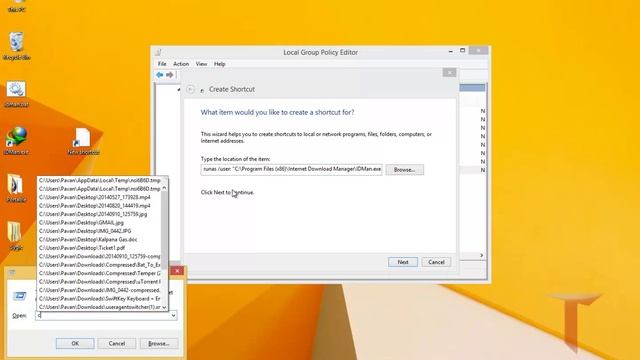640x360 pixels.
Task: Select the Downloads\SwiftKey Keyboard suggestion
Action: (x=99, y=299)
